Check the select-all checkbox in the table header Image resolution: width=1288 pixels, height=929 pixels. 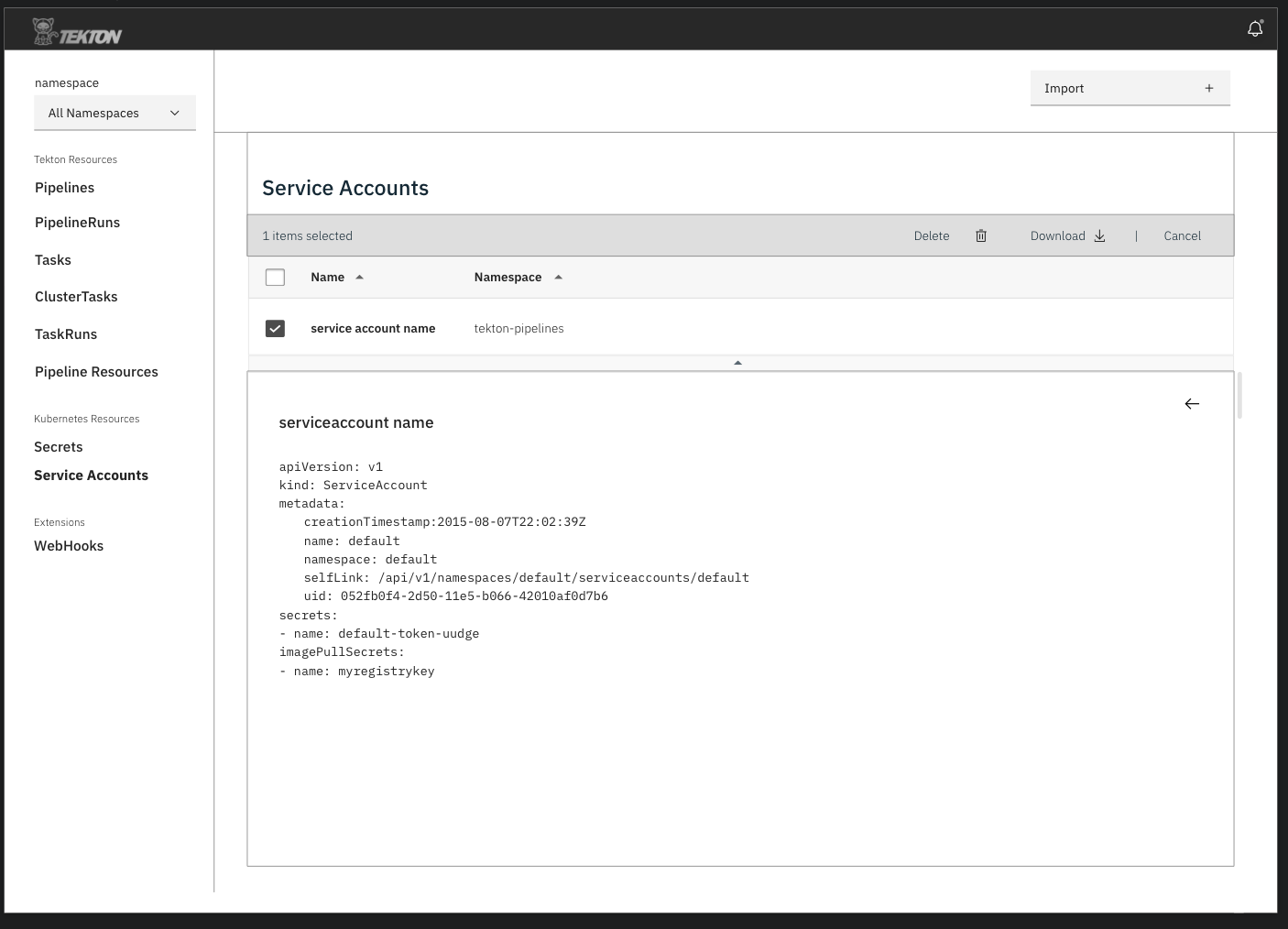(x=275, y=277)
